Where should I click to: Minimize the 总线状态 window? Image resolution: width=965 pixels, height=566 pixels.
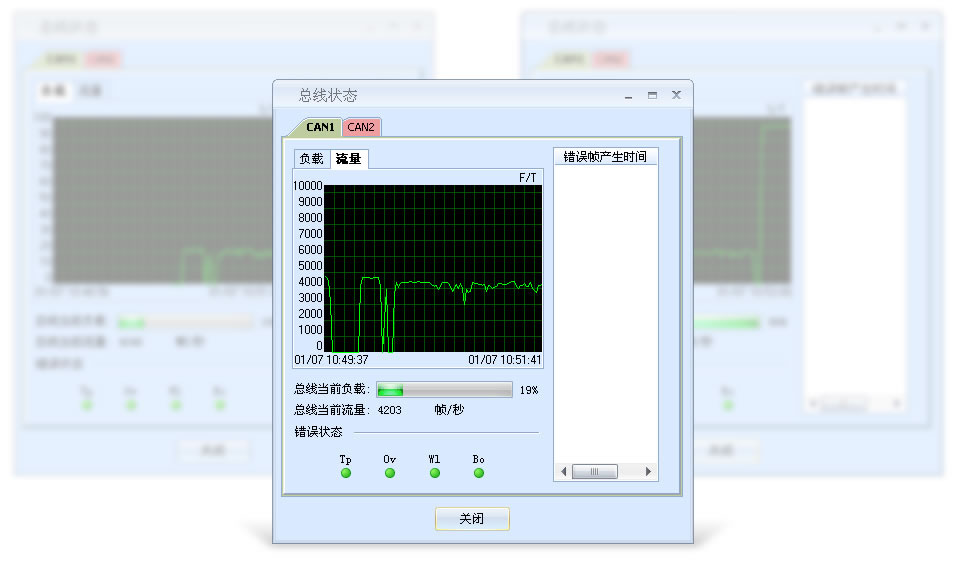tap(628, 96)
